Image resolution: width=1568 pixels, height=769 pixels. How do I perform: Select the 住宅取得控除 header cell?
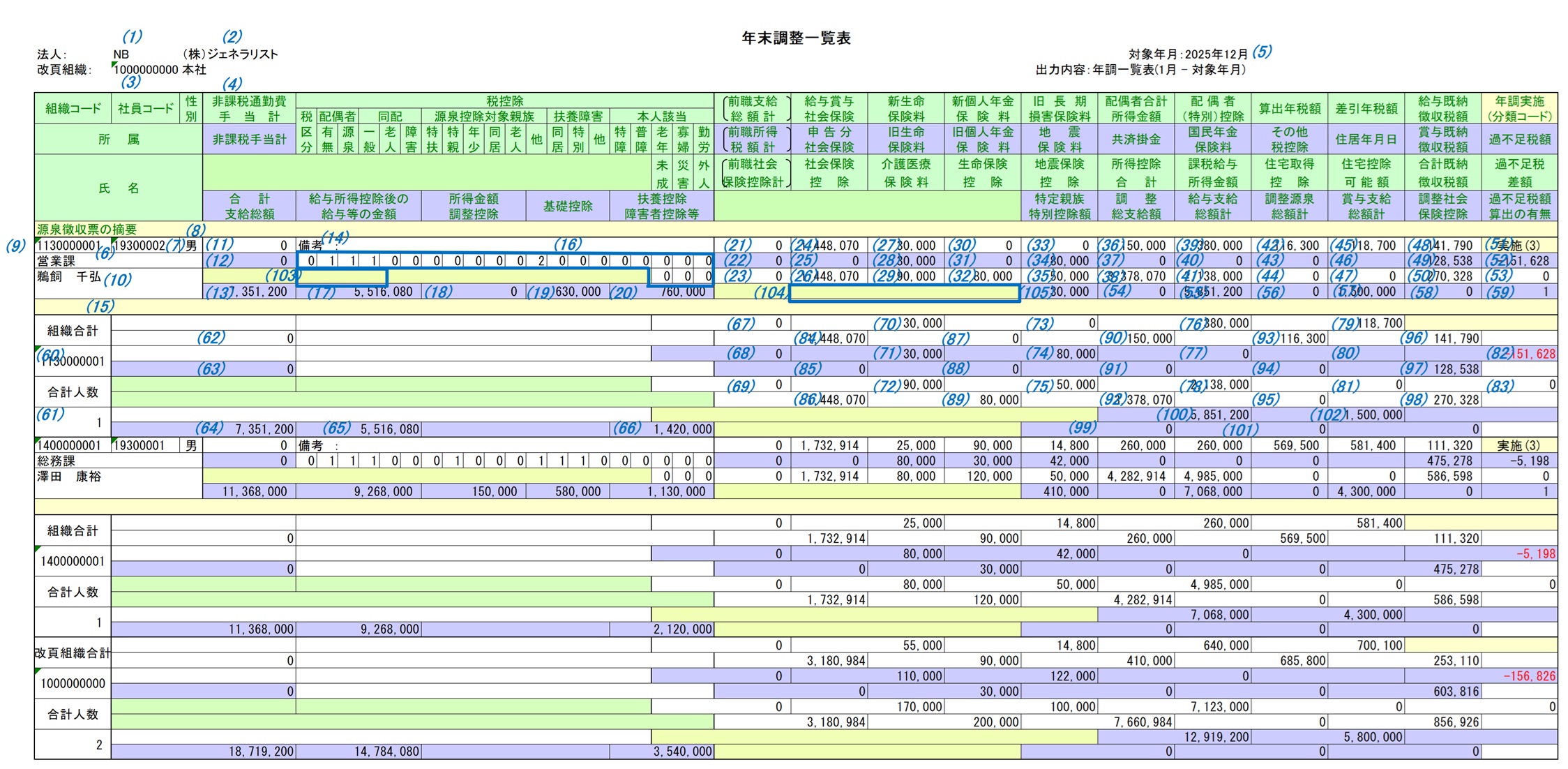pyautogui.click(x=1289, y=172)
